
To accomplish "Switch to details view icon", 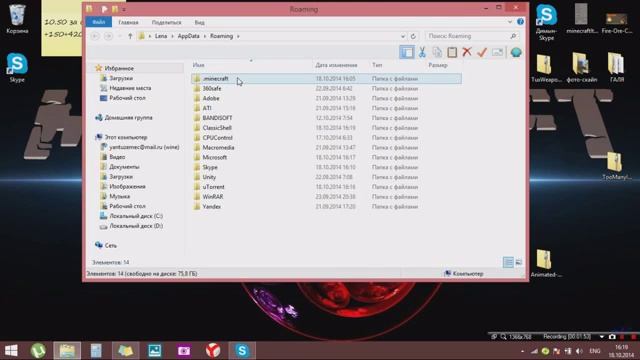I will (x=508, y=262).
